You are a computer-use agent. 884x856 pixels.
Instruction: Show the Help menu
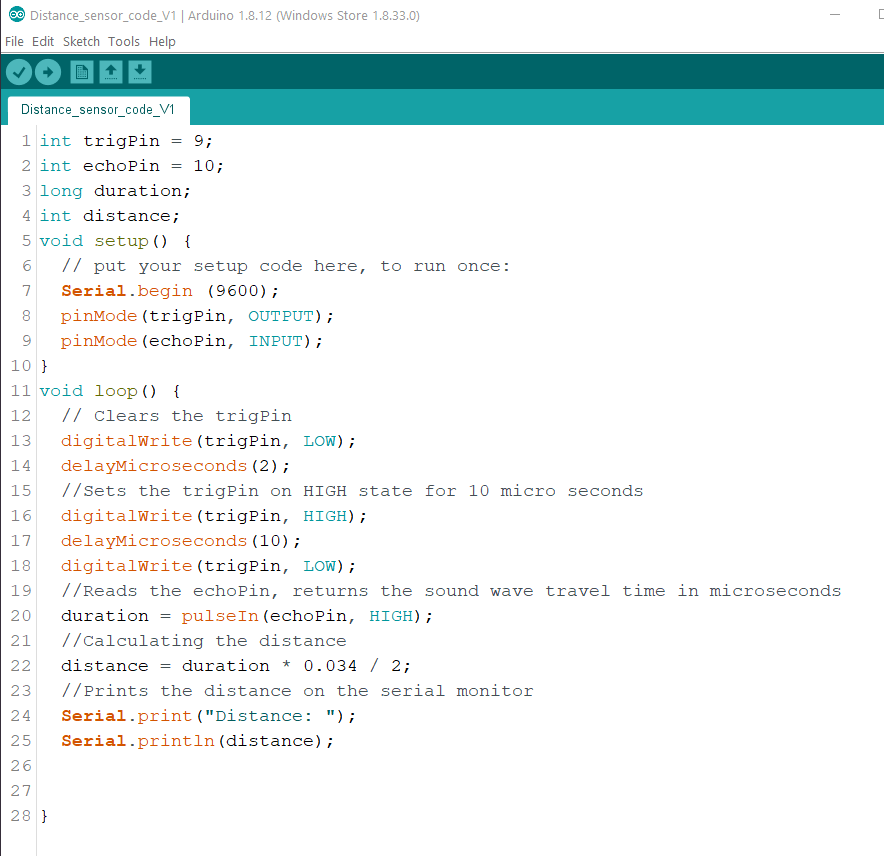162,41
